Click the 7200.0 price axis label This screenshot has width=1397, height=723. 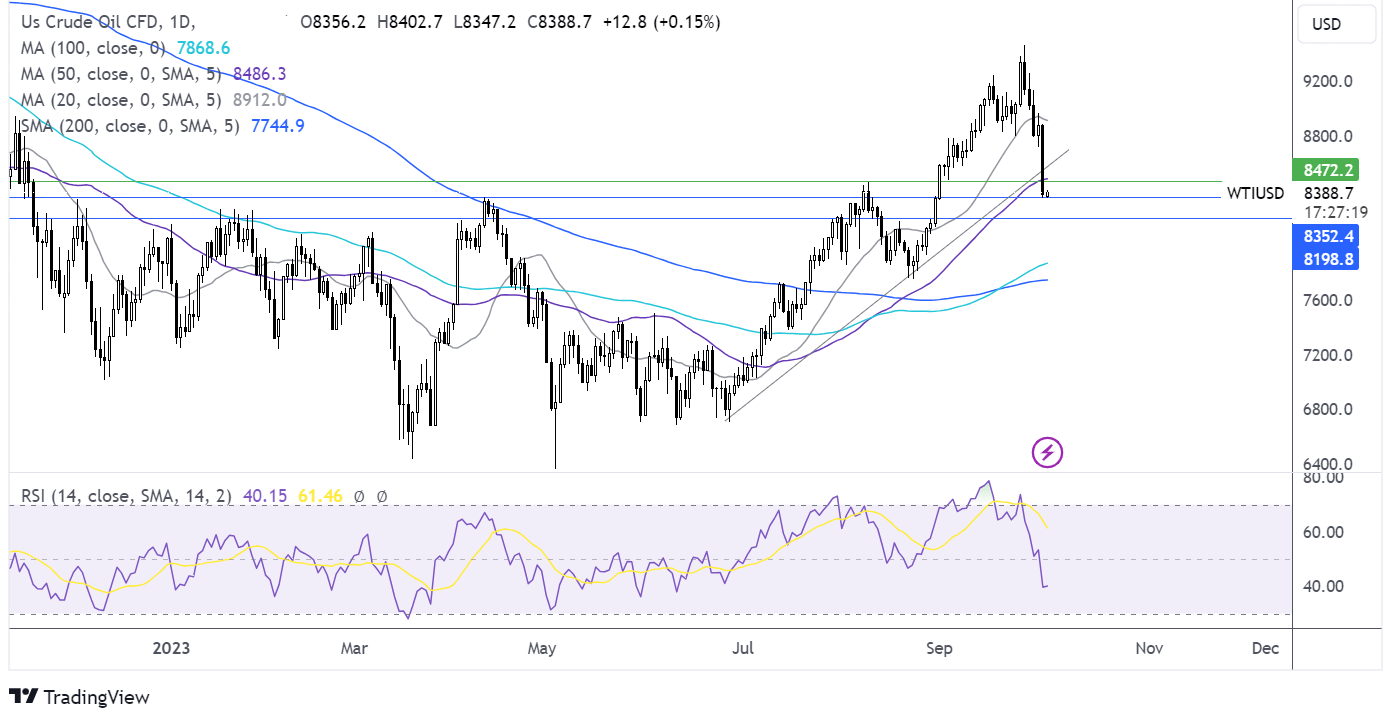1330,355
